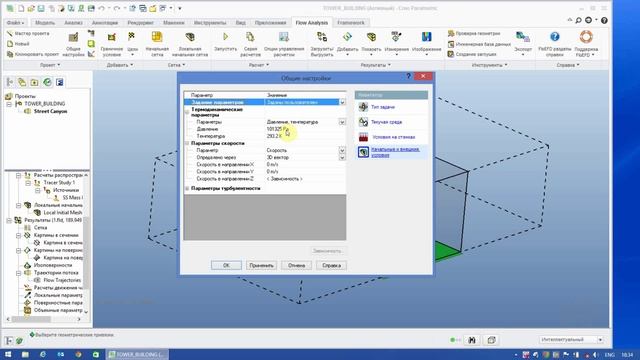The width and height of the screenshot is (640, 360).
Task: Select Тип задачи in navigator
Action: (x=377, y=107)
